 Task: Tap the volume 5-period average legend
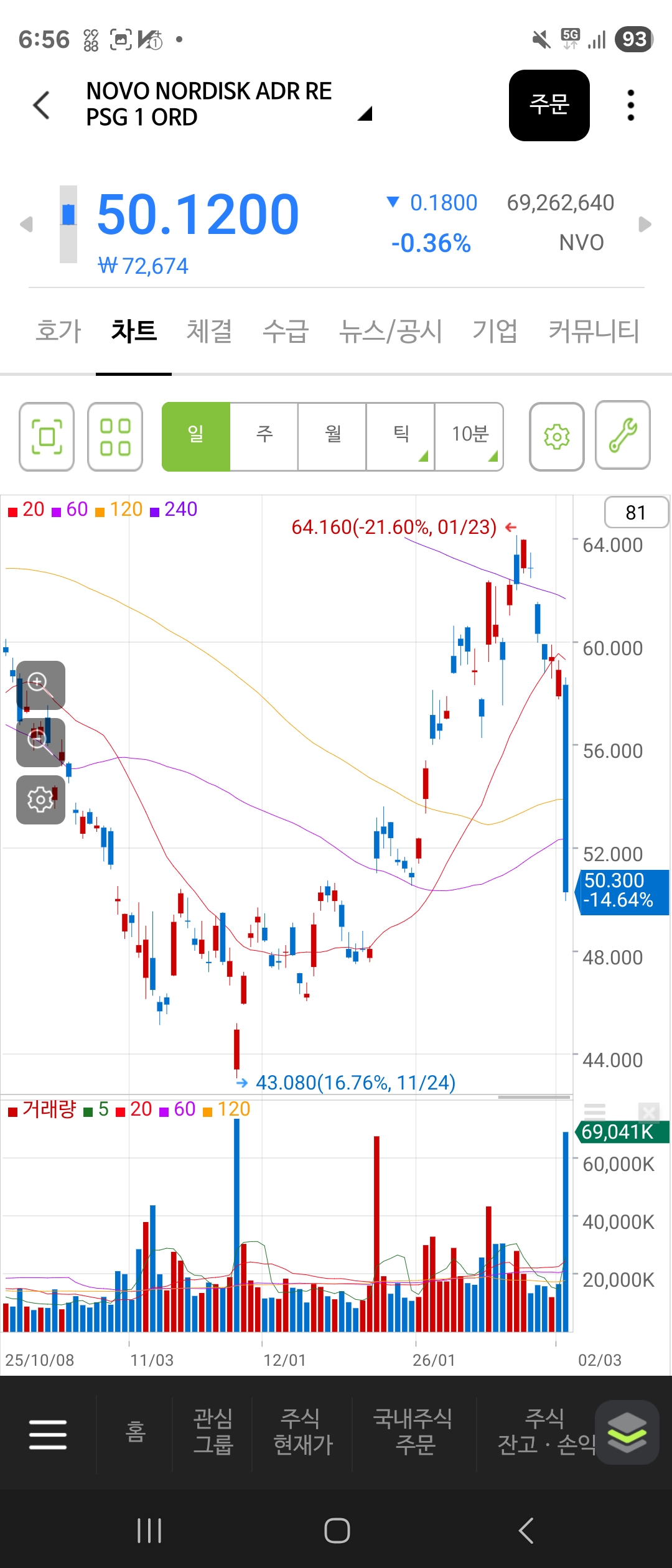pyautogui.click(x=96, y=1109)
